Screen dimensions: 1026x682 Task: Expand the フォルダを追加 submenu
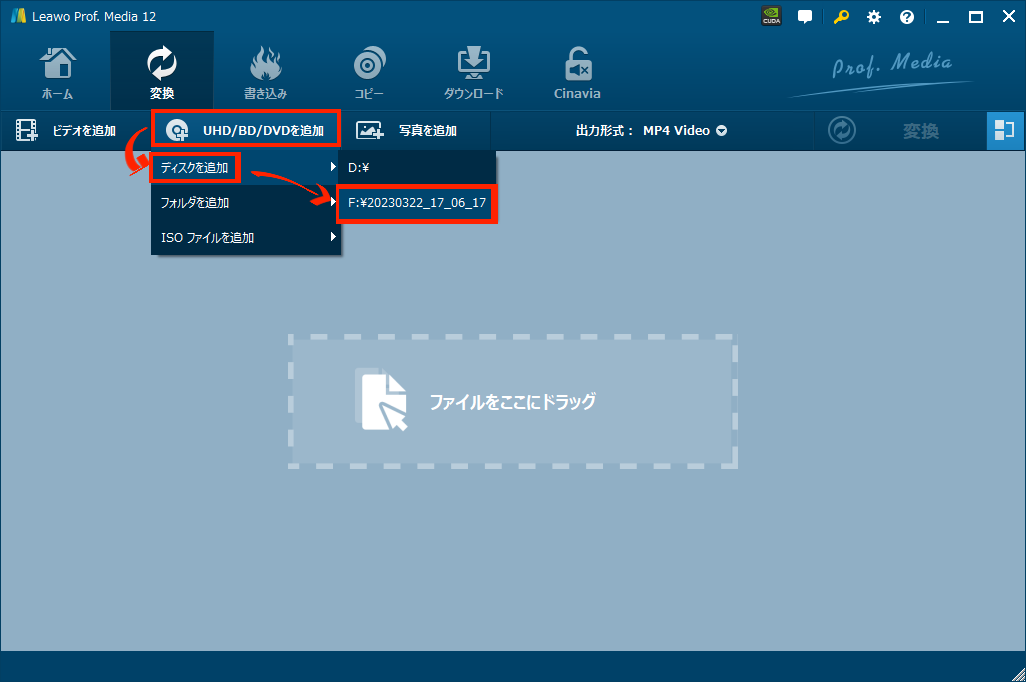coord(246,203)
